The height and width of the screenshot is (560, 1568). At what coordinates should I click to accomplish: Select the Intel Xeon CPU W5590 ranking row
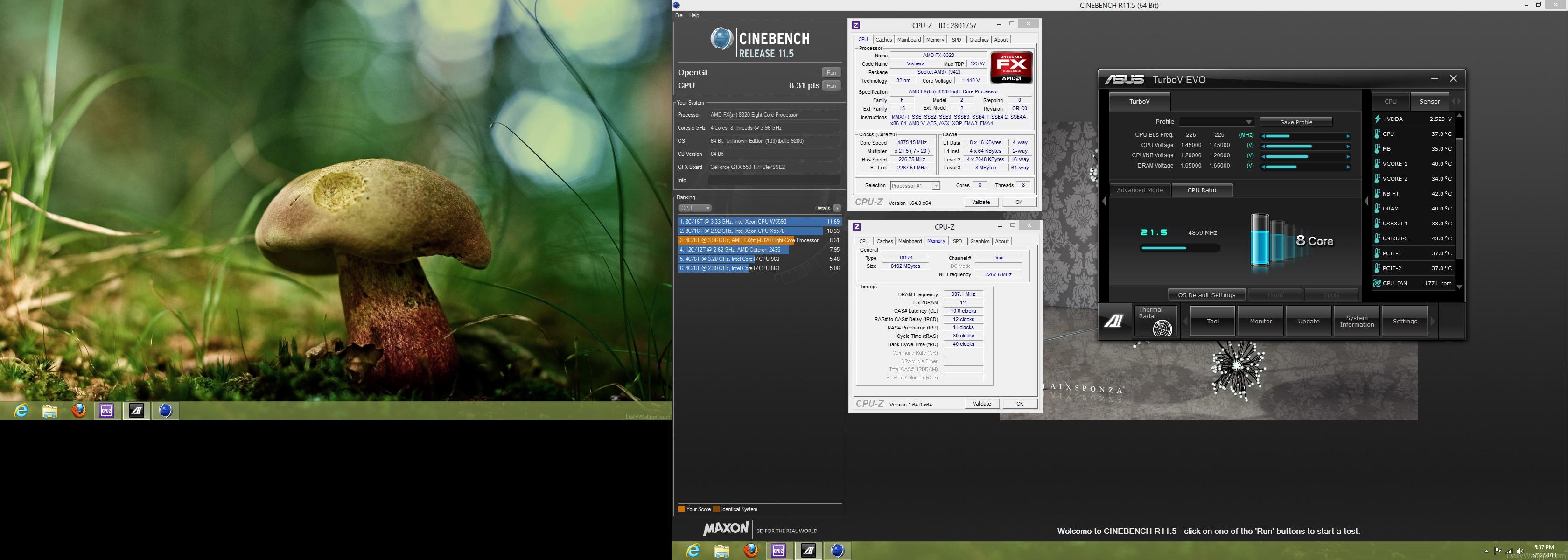760,222
